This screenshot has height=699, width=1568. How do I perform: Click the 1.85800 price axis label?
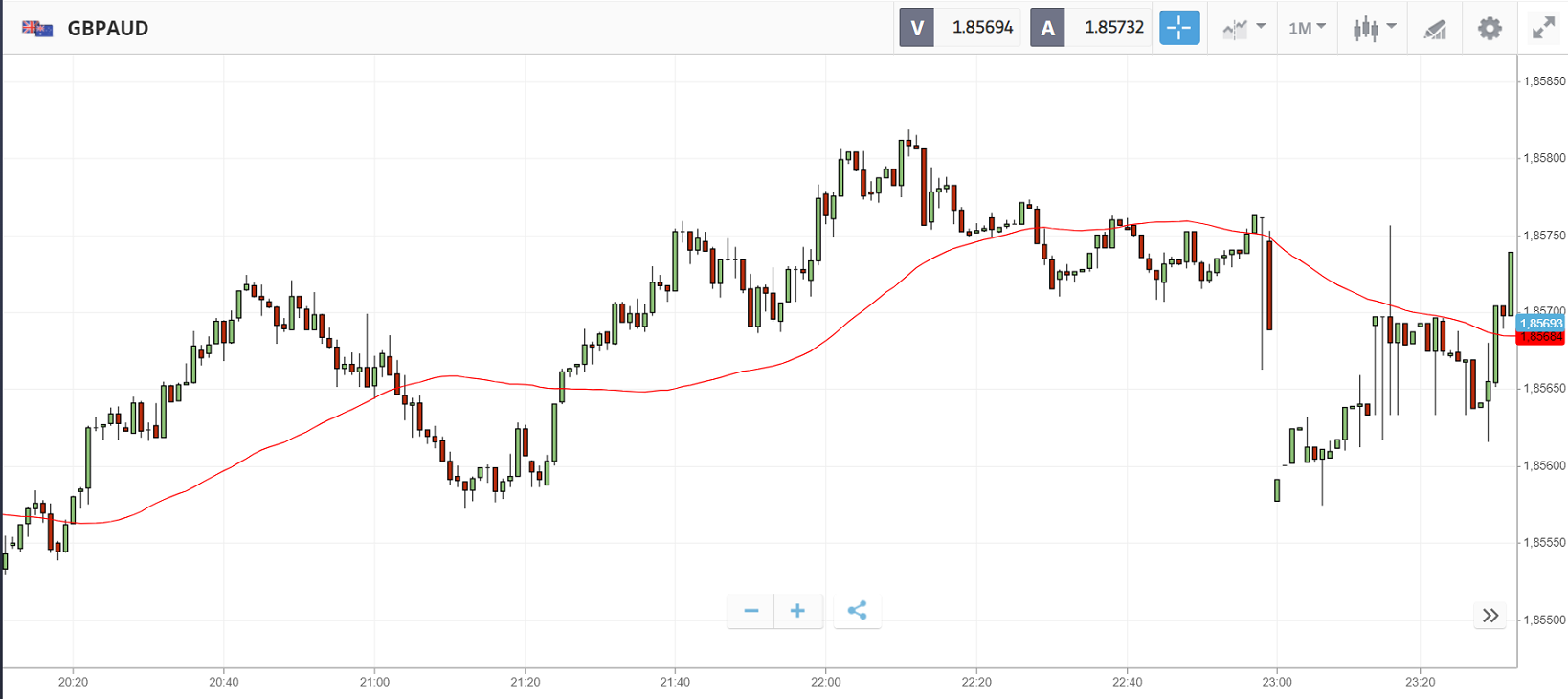point(1543,158)
